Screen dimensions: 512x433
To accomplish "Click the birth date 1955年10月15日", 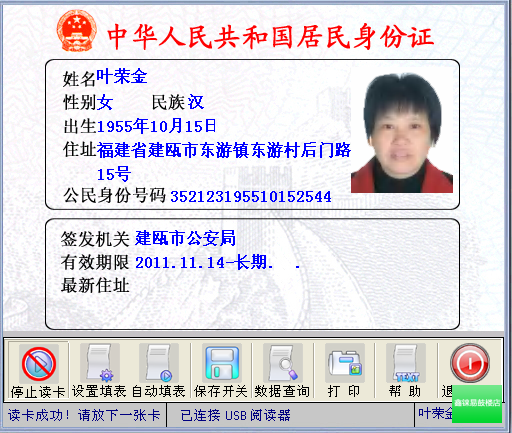I will [157, 126].
